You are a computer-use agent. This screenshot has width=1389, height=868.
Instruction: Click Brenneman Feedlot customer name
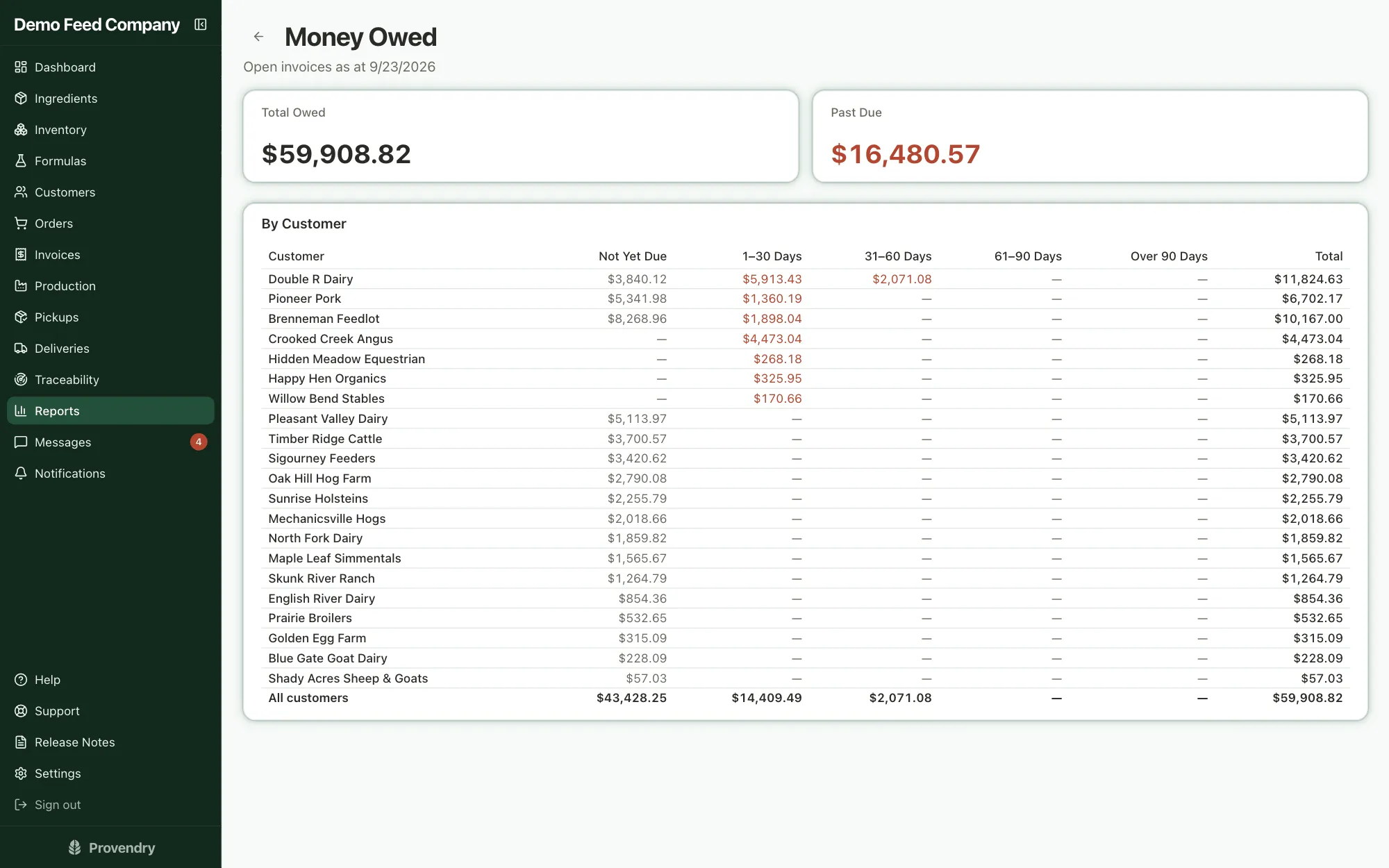324,319
